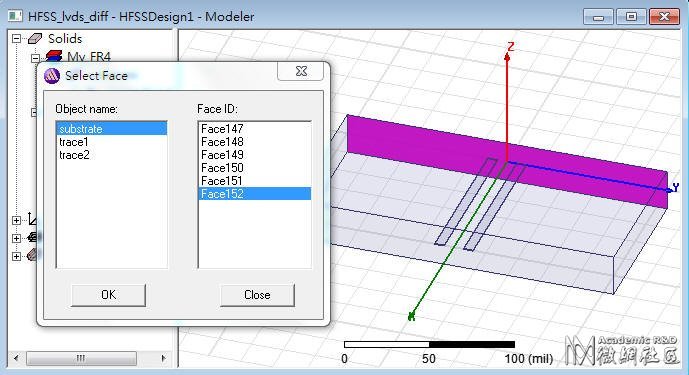Click the Solids folder icon in tree
The width and height of the screenshot is (689, 375).
(x=35, y=39)
